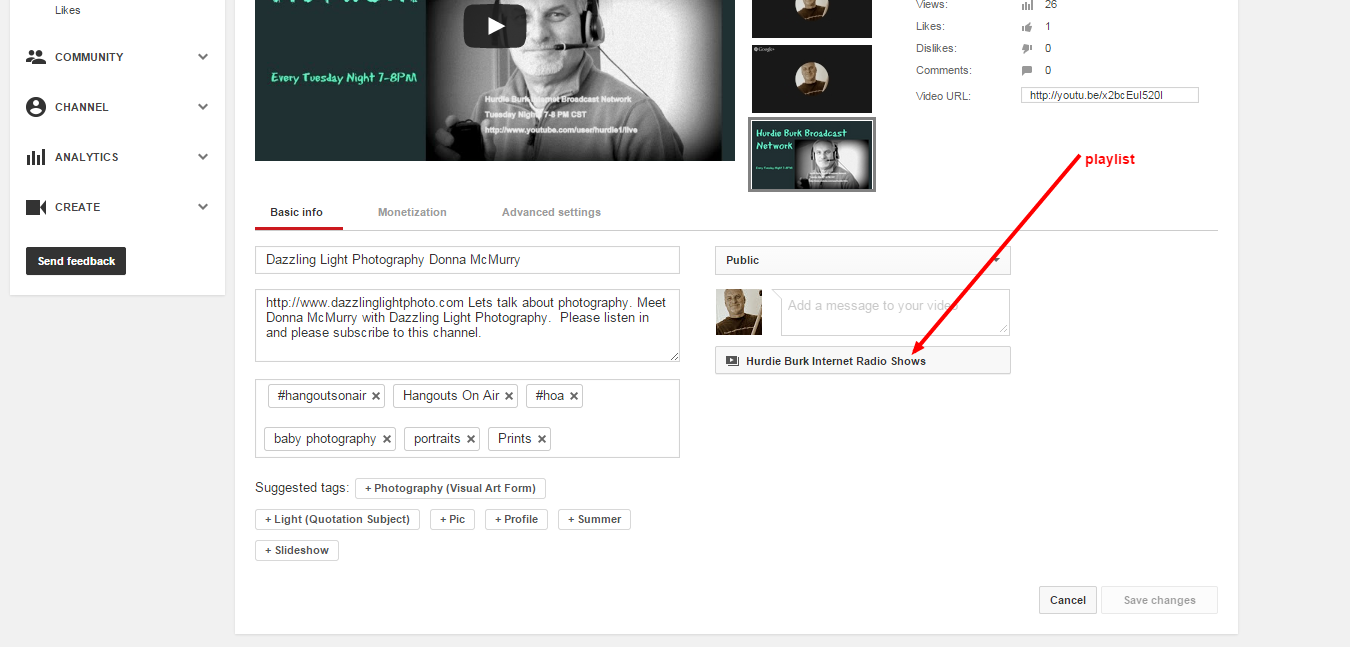Click the Community people icon
This screenshot has height=647, width=1350.
(36, 57)
